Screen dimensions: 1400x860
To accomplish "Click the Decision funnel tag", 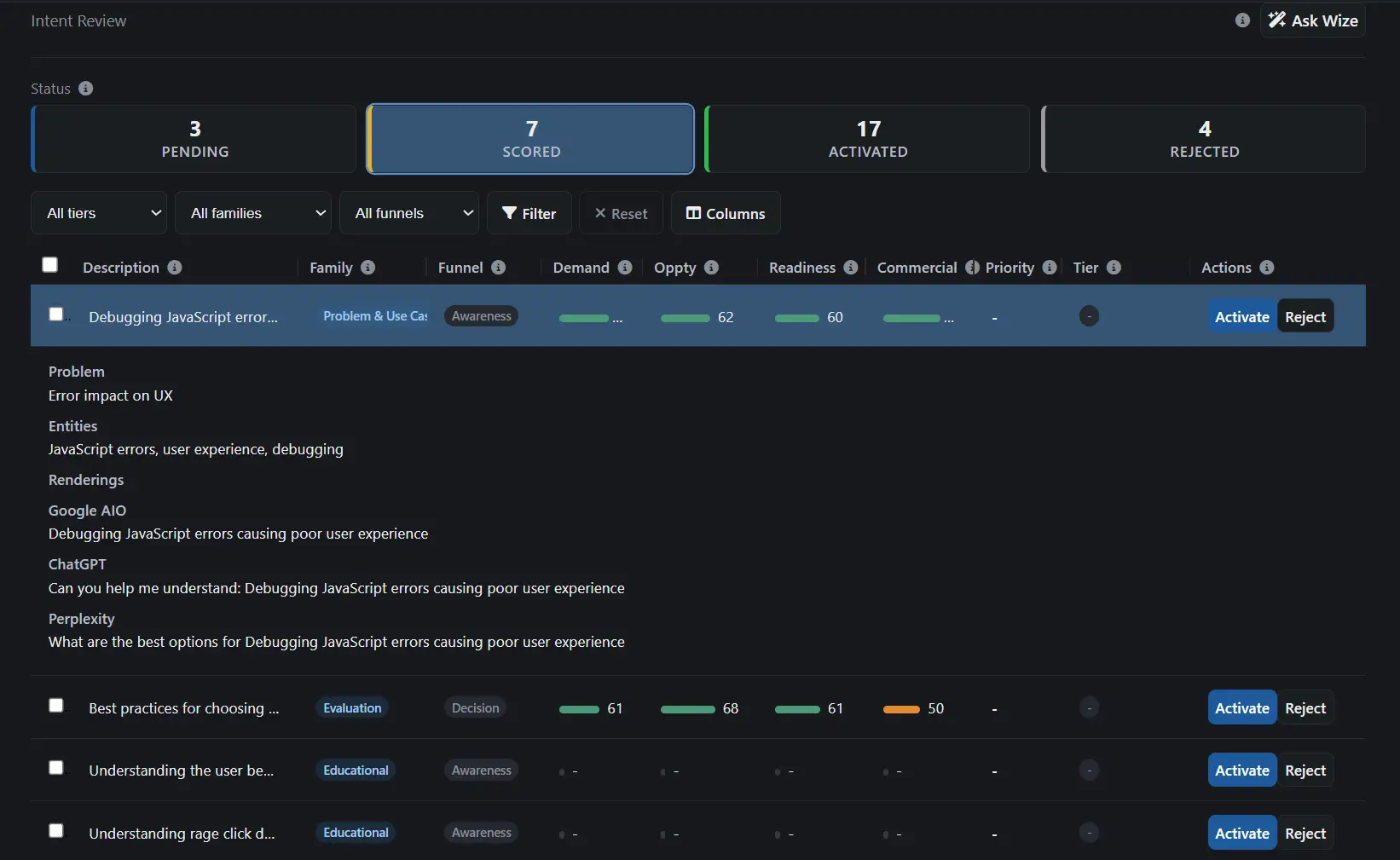I will point(476,708).
